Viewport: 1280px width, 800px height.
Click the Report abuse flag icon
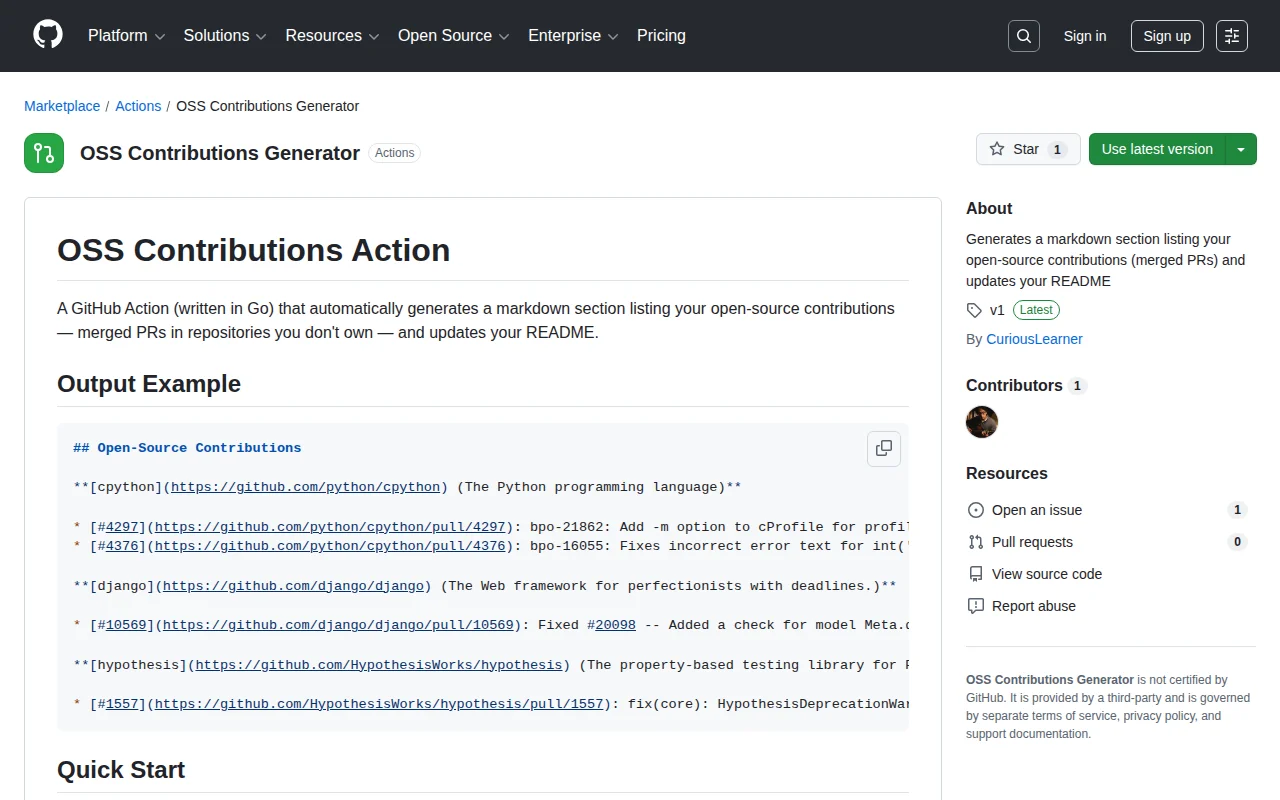[x=976, y=606]
